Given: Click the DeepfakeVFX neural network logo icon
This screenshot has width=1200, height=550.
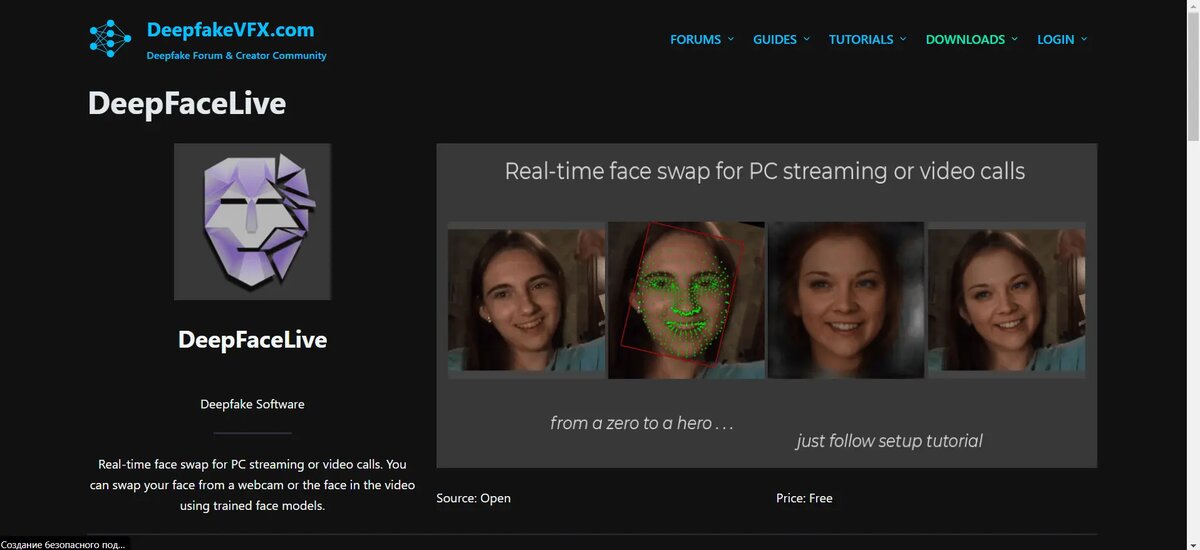Looking at the screenshot, I should [111, 38].
